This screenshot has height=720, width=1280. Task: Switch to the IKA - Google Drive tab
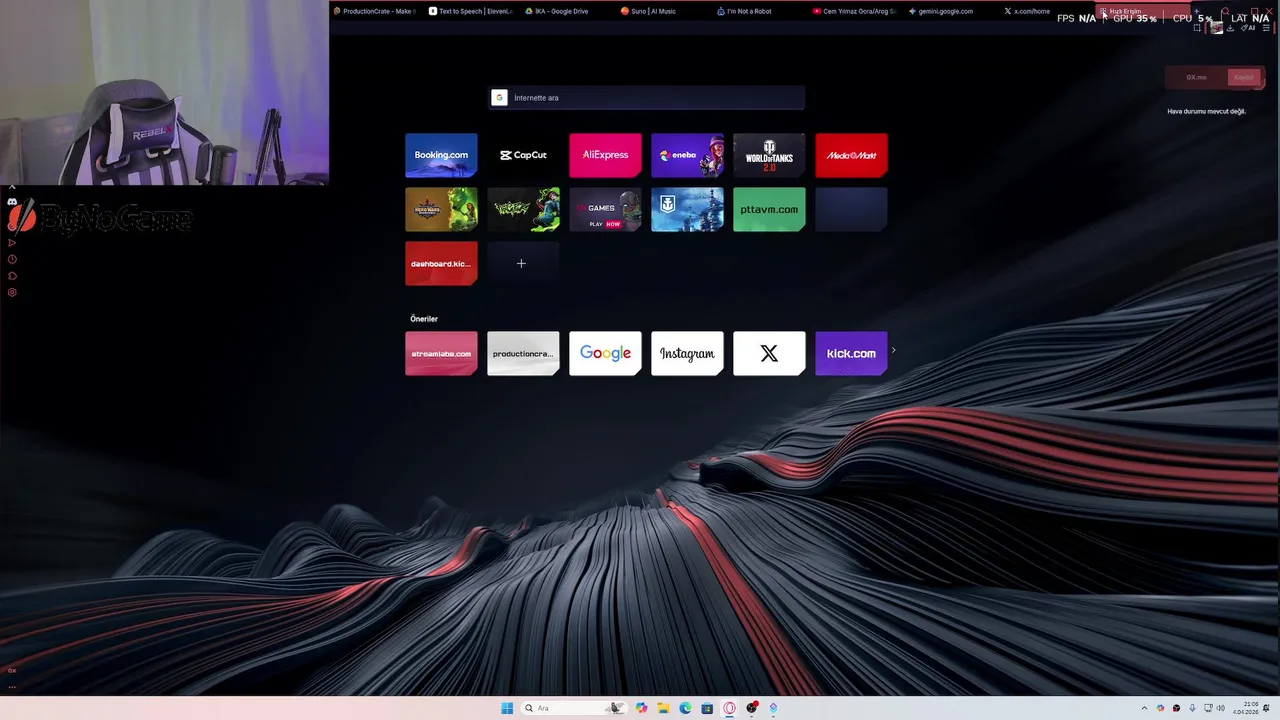coord(567,11)
